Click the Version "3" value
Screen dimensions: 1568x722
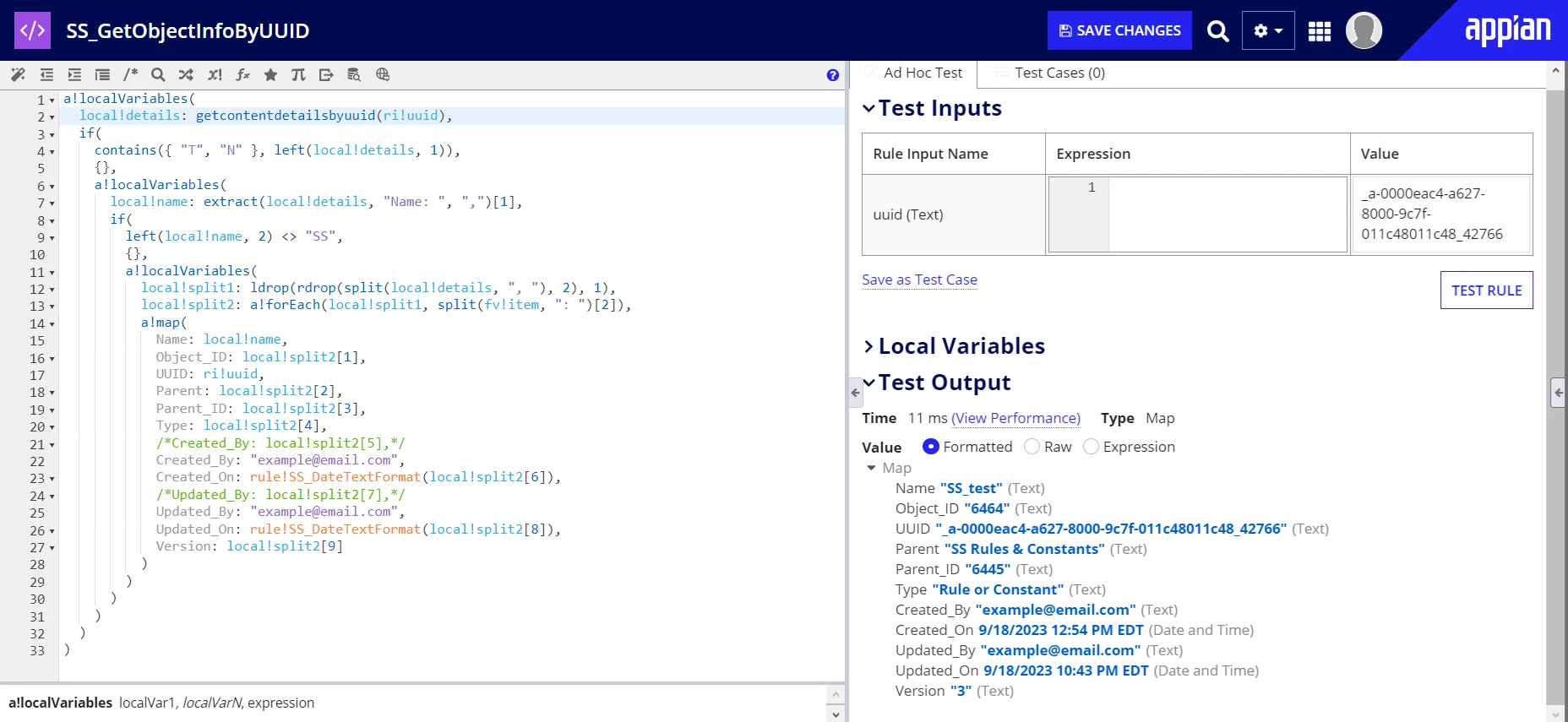pos(961,691)
